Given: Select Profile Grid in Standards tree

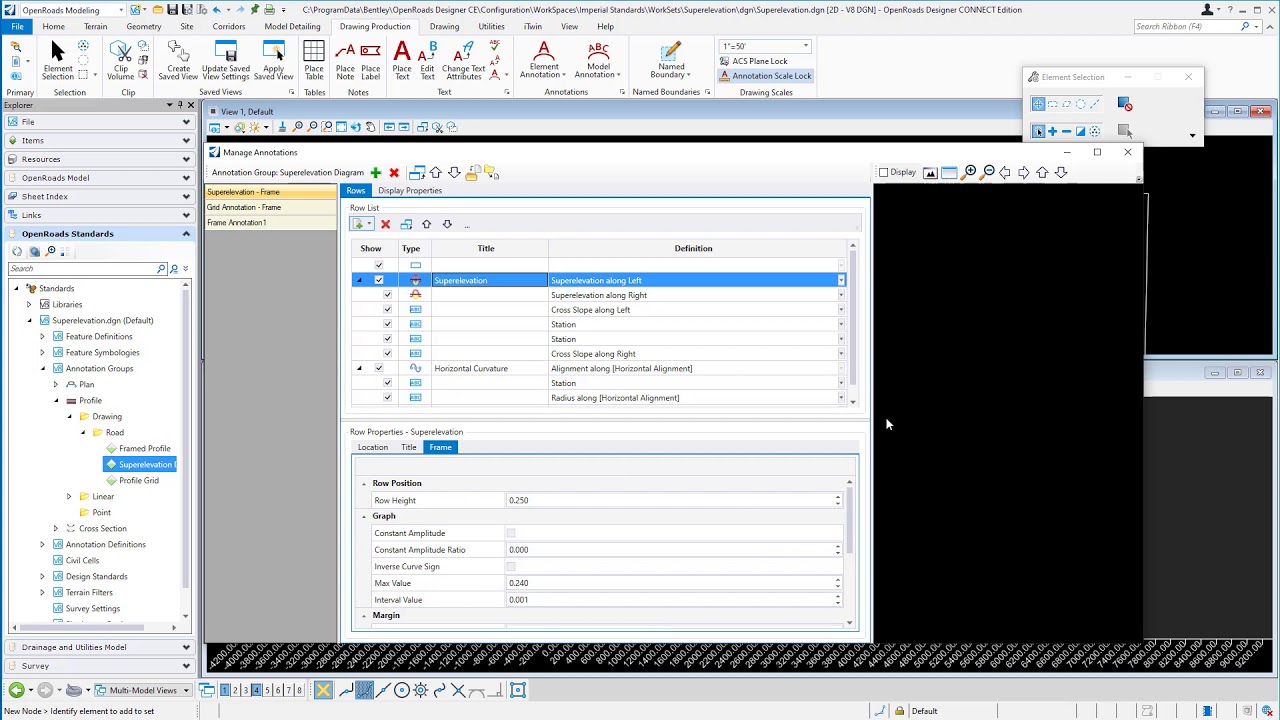Looking at the screenshot, I should tap(138, 480).
